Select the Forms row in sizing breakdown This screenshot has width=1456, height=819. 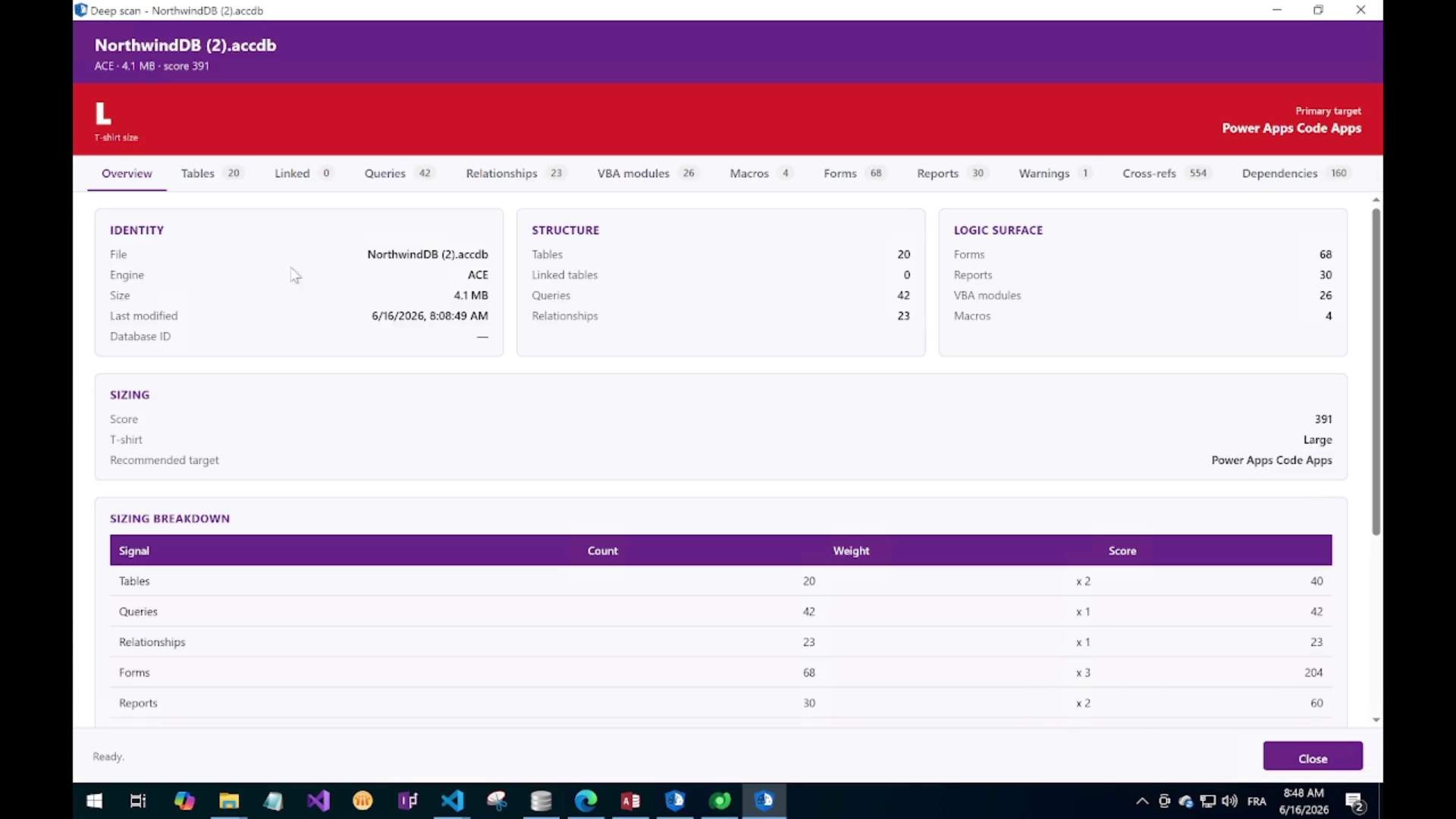pos(720,673)
